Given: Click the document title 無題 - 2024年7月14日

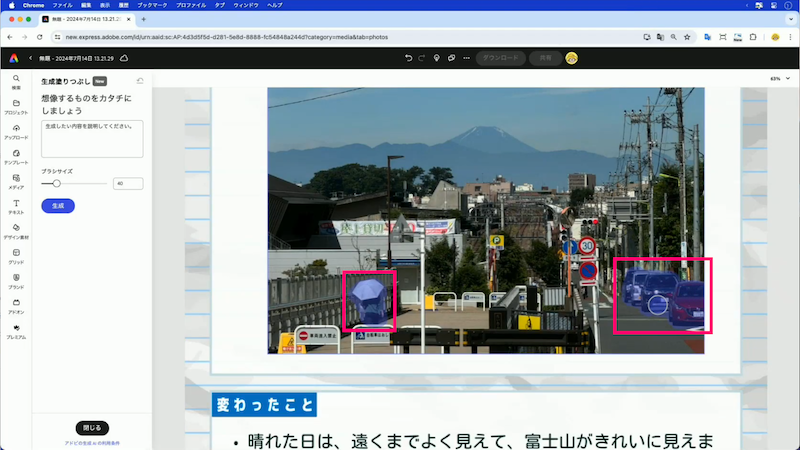Looking at the screenshot, I should [x=77, y=58].
